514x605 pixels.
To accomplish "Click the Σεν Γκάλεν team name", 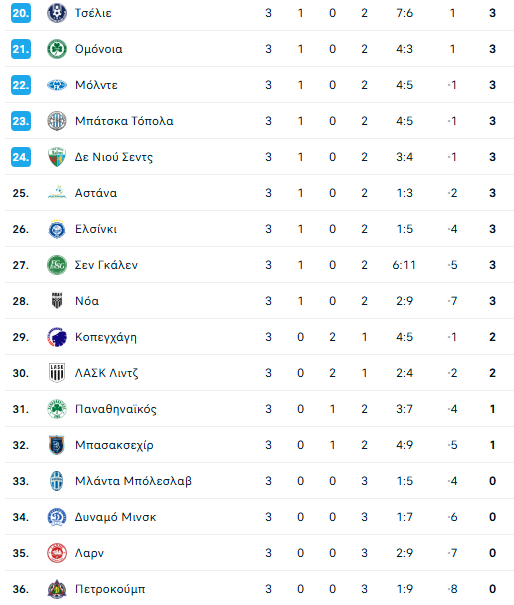I will 106,265.
